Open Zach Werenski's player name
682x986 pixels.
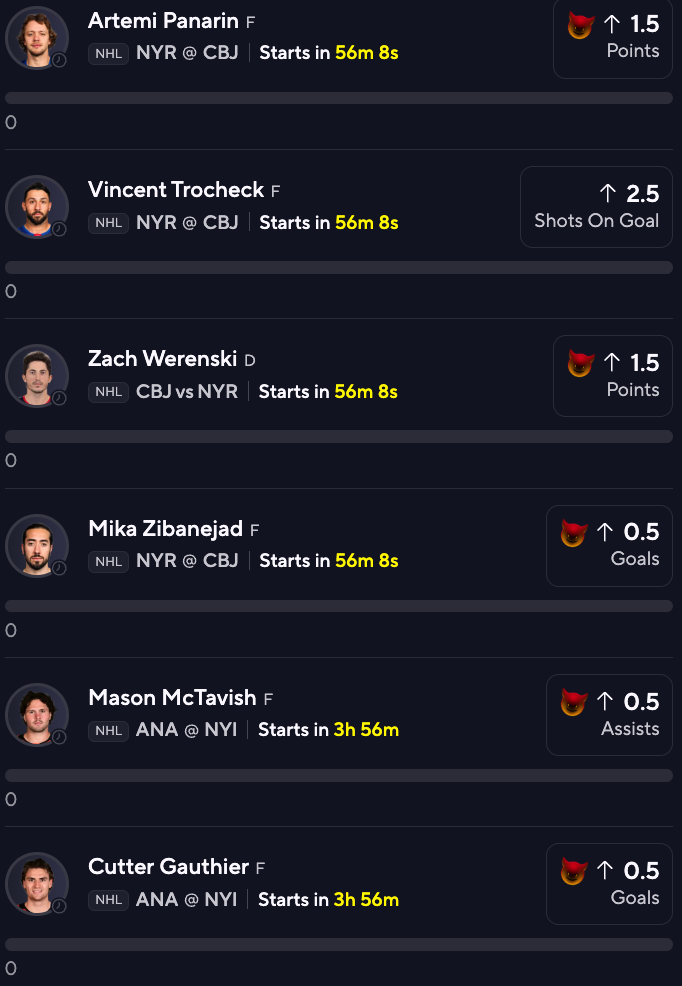pos(162,359)
